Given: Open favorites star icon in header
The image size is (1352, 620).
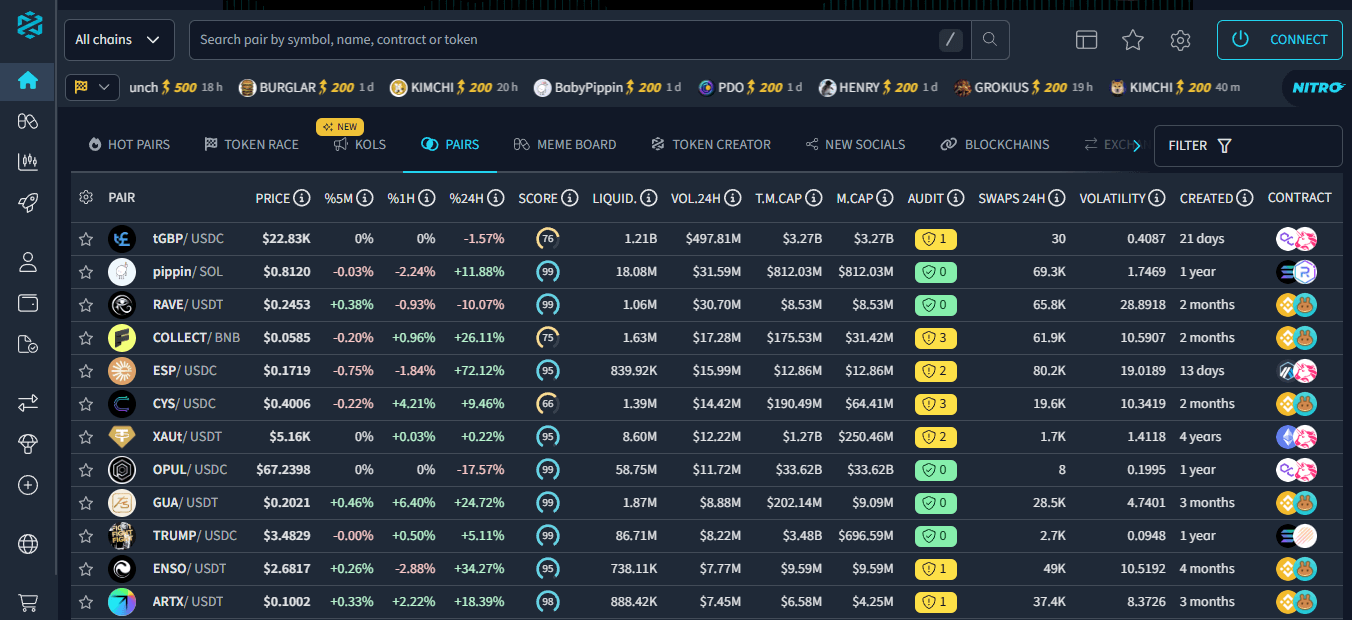Looking at the screenshot, I should pyautogui.click(x=1133, y=40).
